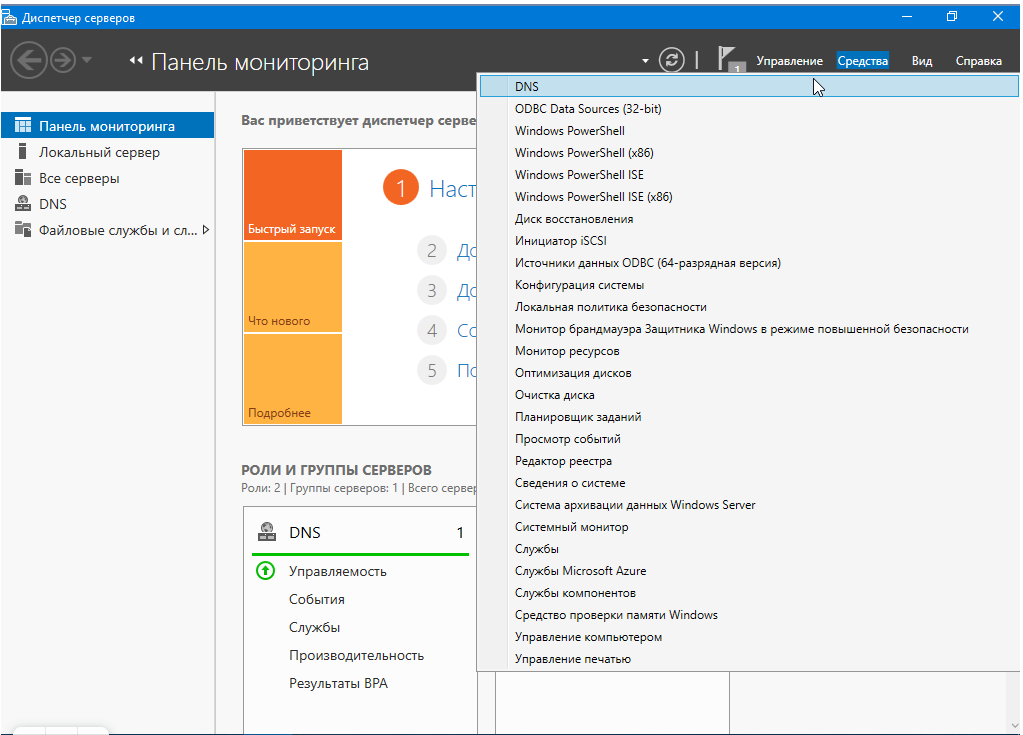Click the Все серверы sidebar icon
The height and width of the screenshot is (735, 1023).
click(23, 177)
